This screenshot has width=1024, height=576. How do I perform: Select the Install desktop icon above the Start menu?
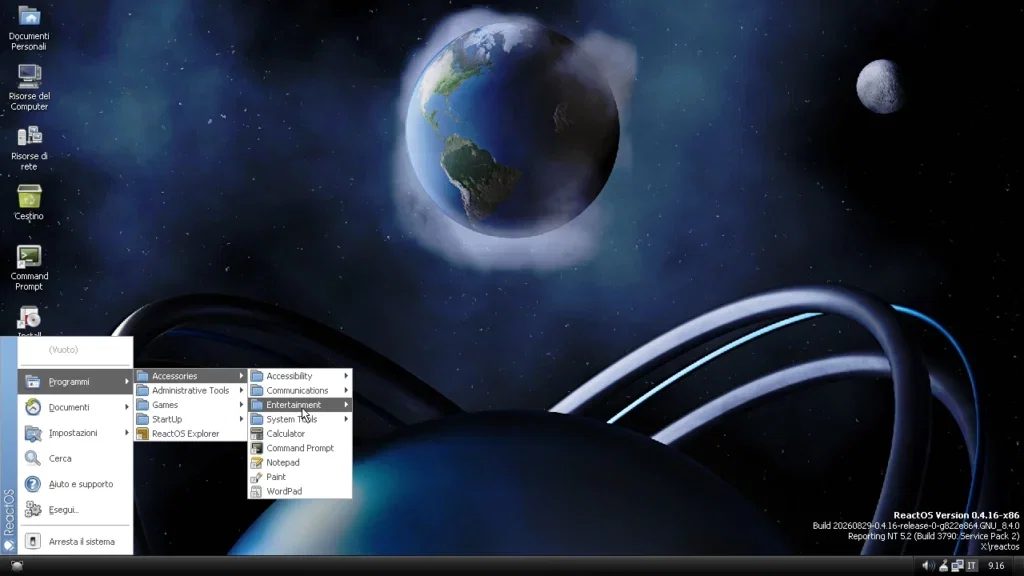pos(29,320)
